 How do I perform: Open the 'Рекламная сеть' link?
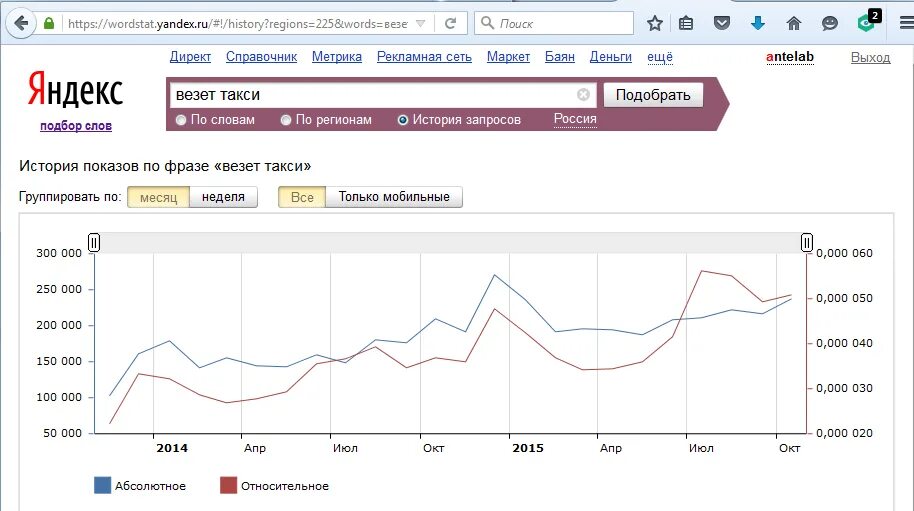[424, 57]
